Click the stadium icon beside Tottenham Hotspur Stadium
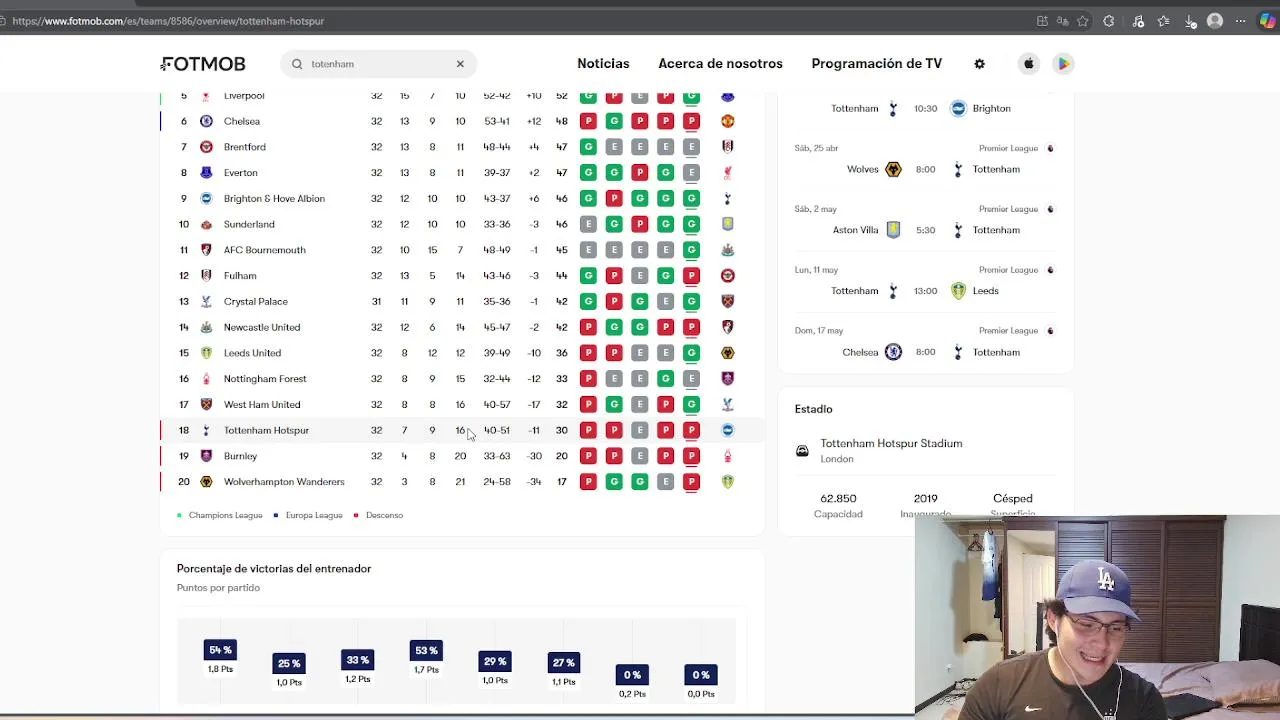 tap(802, 451)
